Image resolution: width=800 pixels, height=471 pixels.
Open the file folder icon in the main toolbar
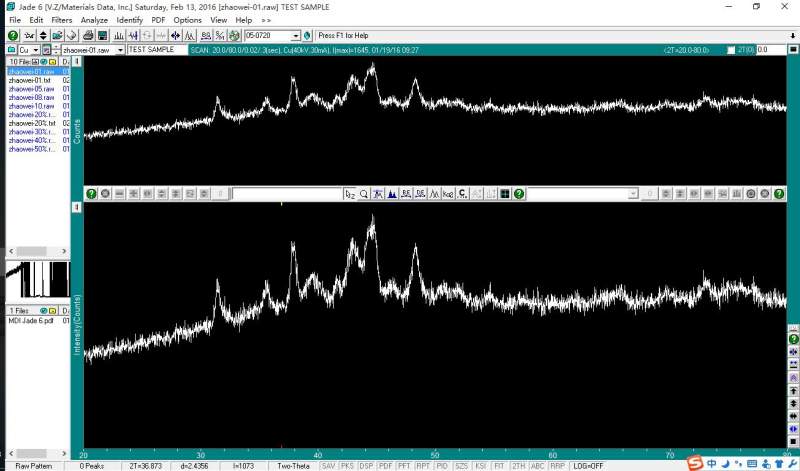click(58, 36)
